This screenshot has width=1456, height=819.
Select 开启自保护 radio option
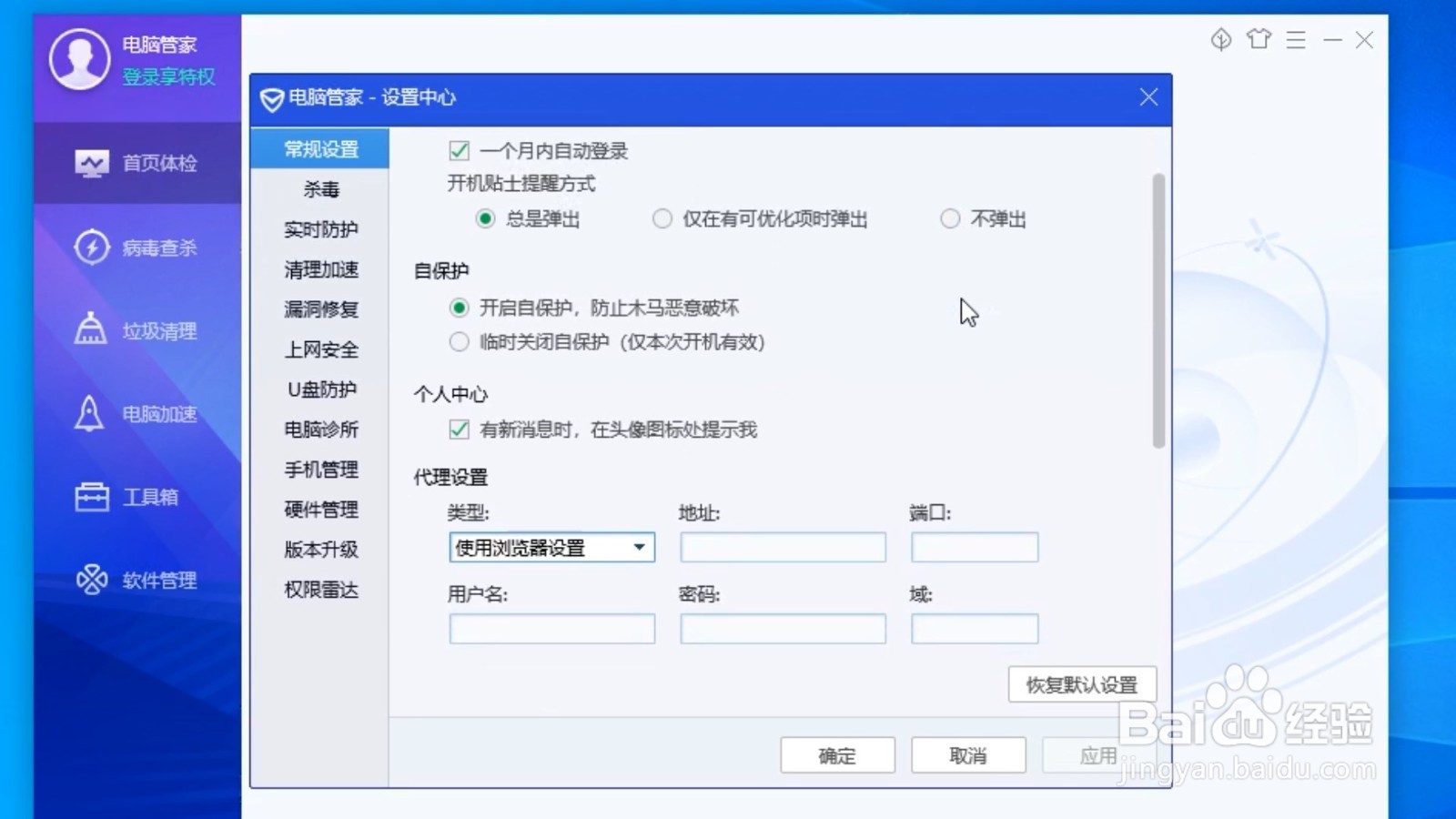pos(459,308)
